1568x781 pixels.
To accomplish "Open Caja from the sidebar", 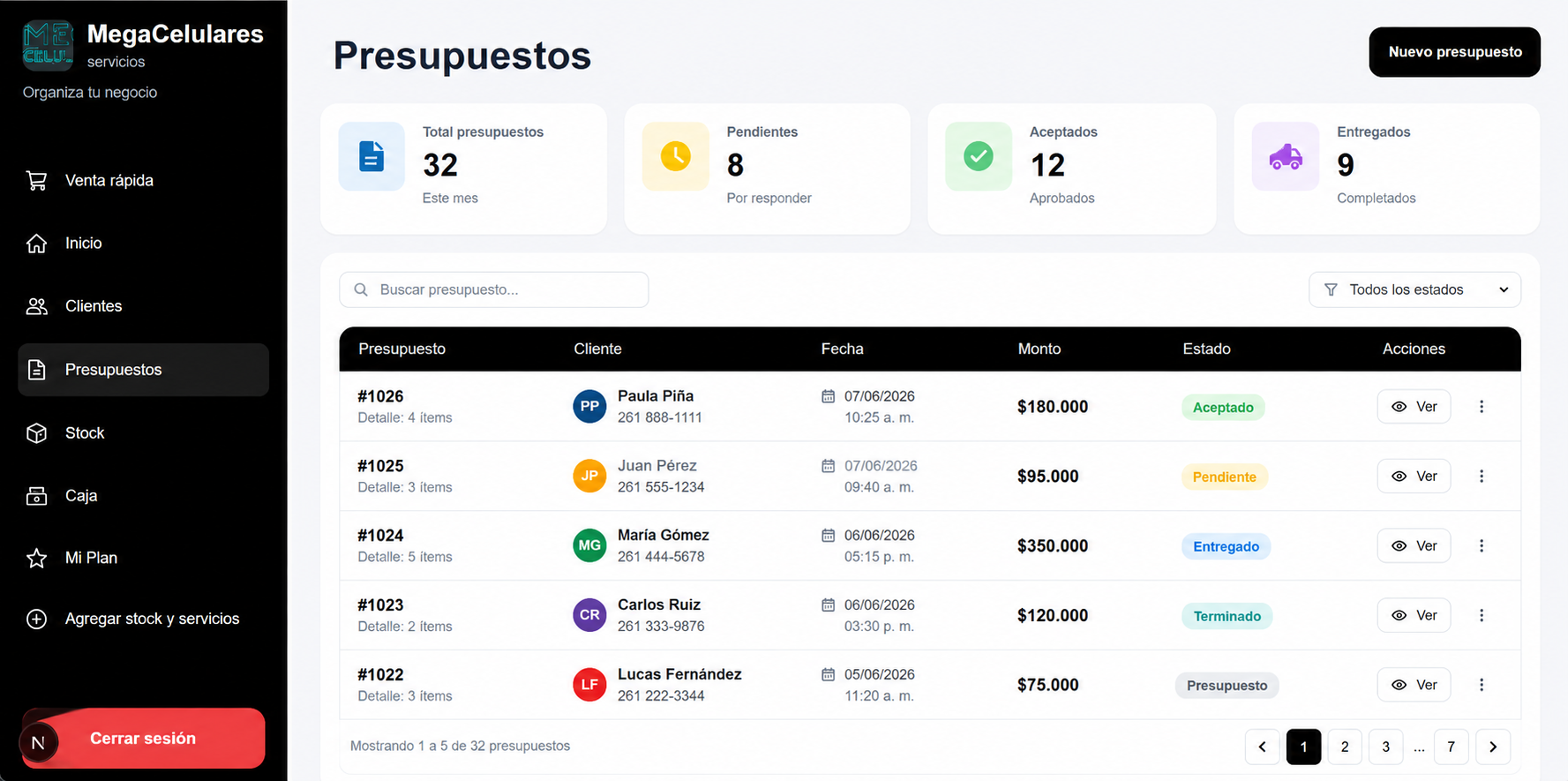I will (143, 496).
